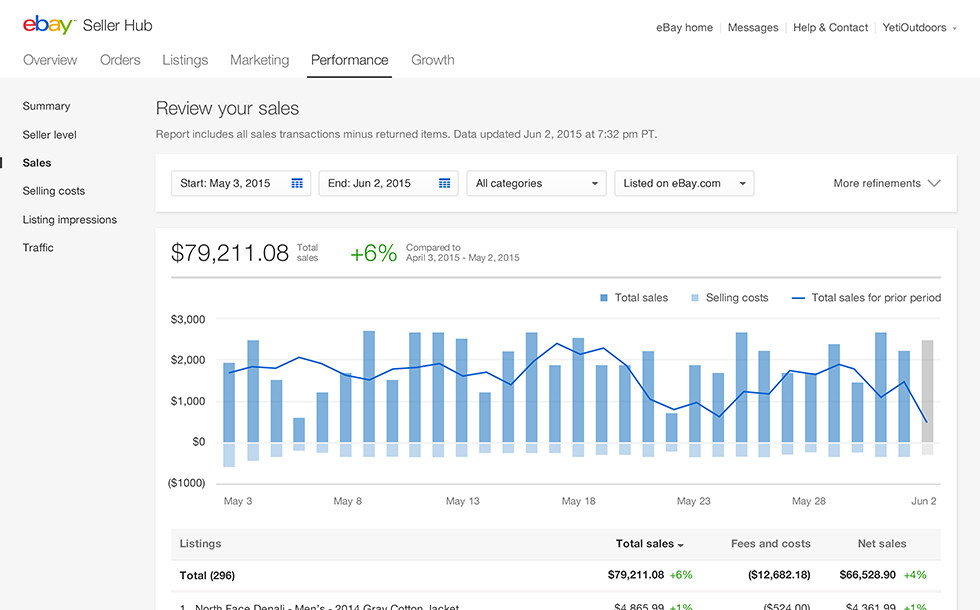The image size is (980, 610).
Task: Open Selling costs in the sidebar
Action: (x=54, y=191)
